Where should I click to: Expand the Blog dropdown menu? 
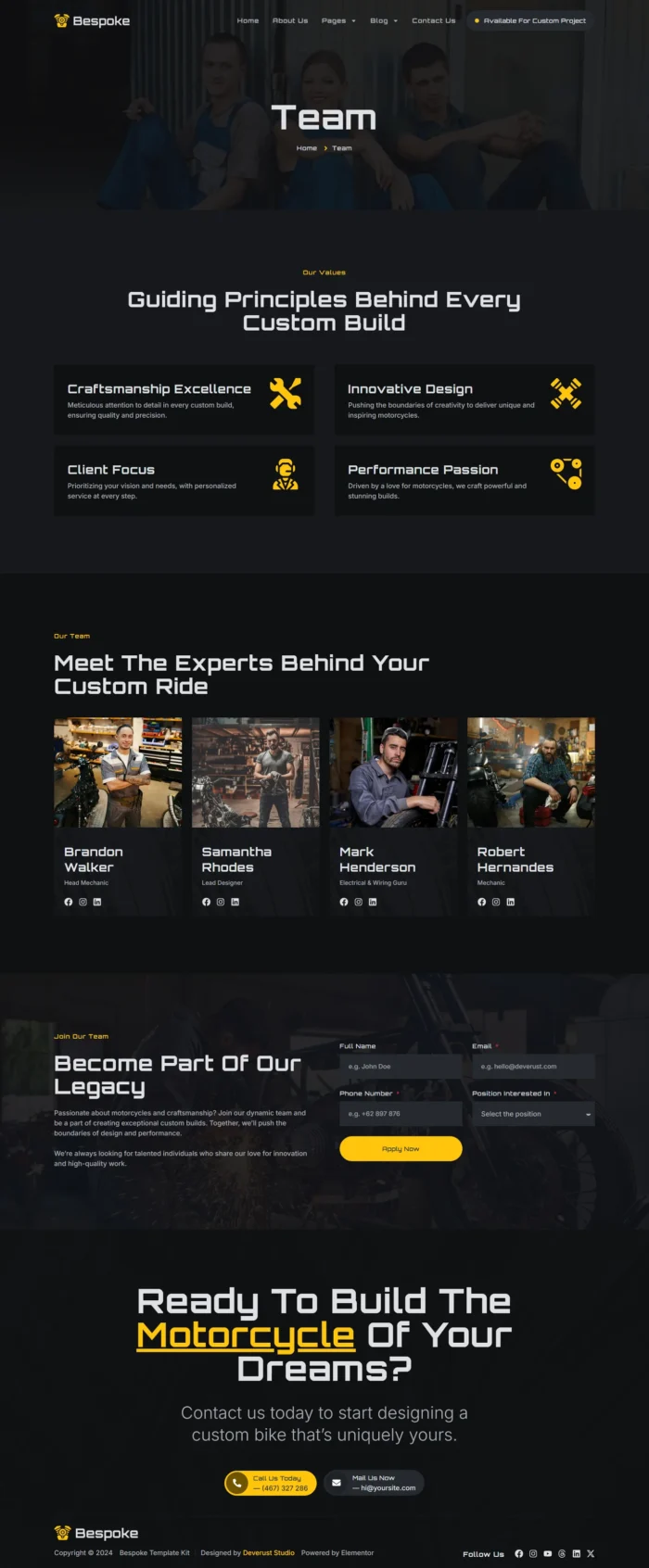pyautogui.click(x=384, y=20)
